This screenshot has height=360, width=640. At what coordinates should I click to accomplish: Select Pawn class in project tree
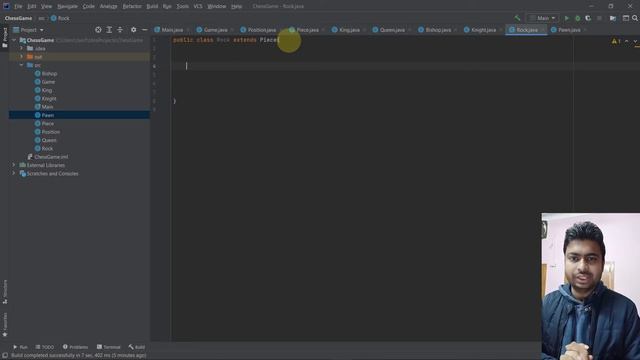pos(48,115)
